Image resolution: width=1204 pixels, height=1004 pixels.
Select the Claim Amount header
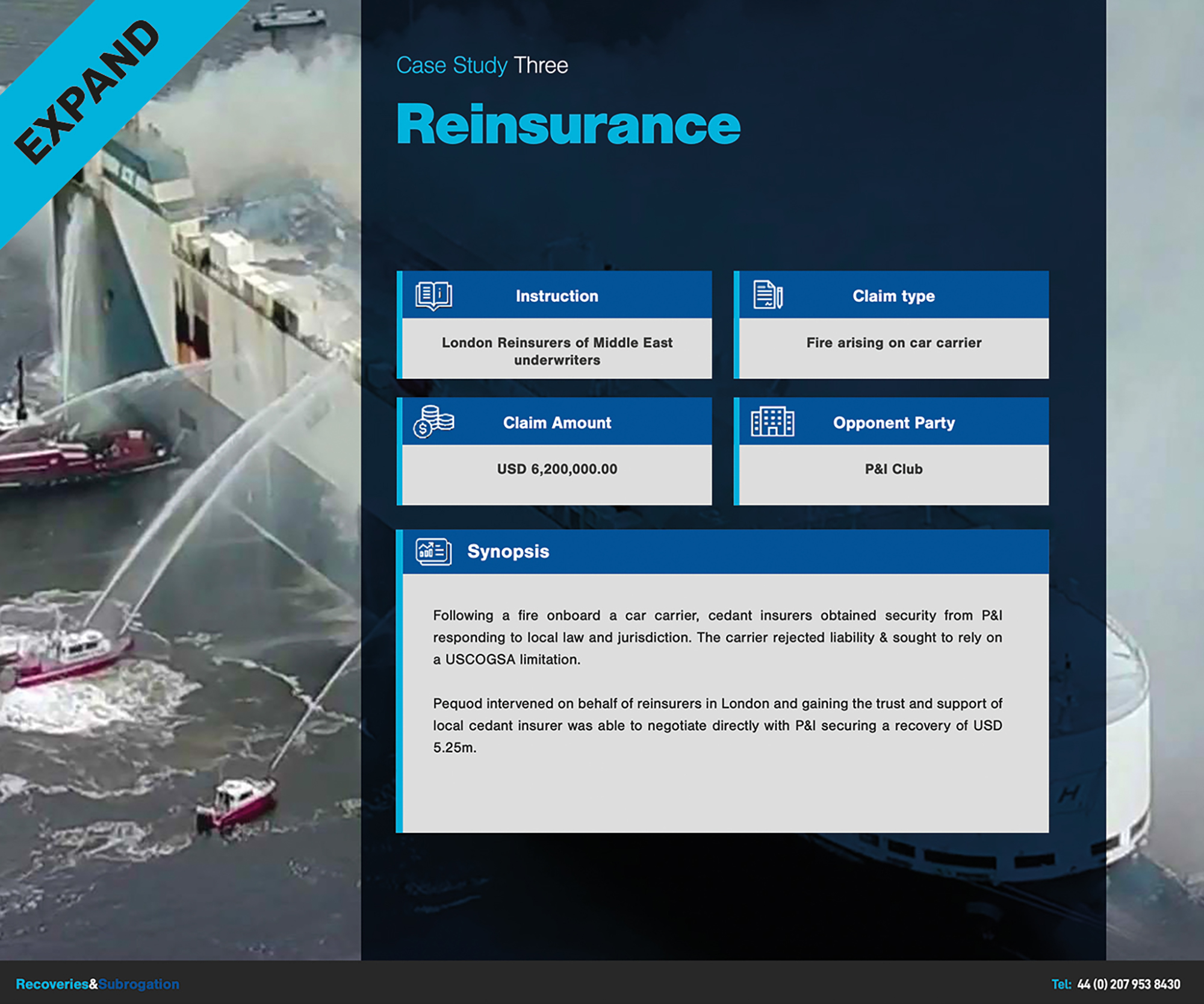pyautogui.click(x=557, y=423)
